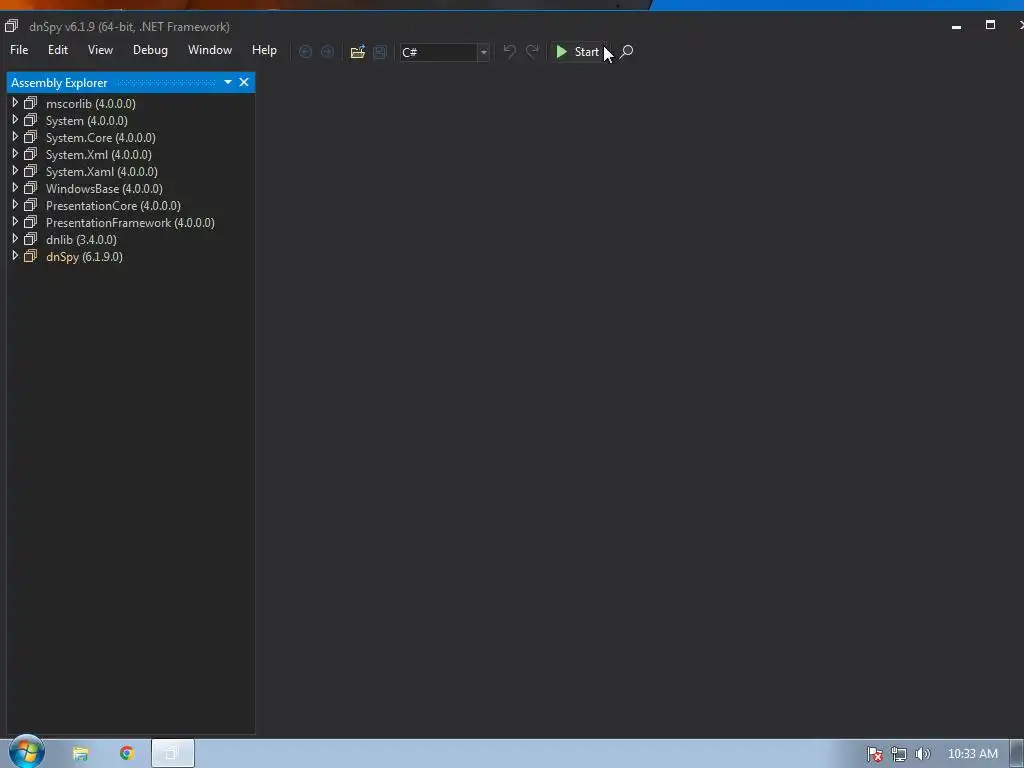Open the Windows Start orb
Viewport: 1024px width, 768px height.
[x=27, y=752]
